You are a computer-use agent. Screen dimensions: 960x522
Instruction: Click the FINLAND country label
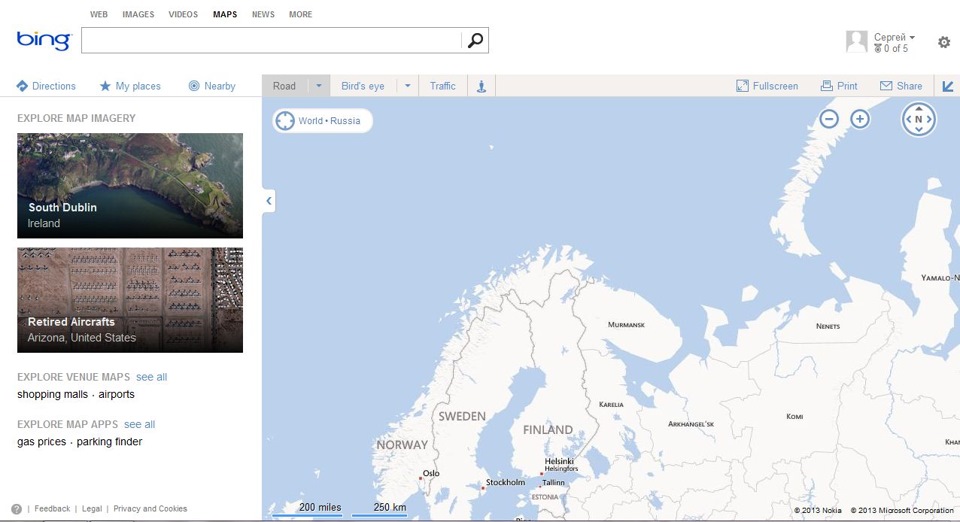click(x=548, y=430)
